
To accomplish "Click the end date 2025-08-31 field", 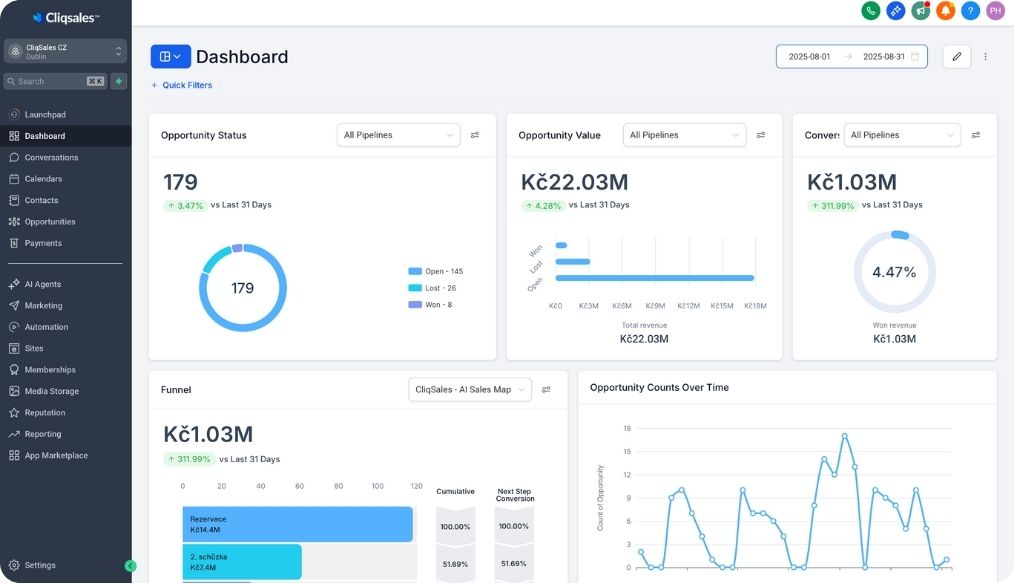I will click(883, 57).
